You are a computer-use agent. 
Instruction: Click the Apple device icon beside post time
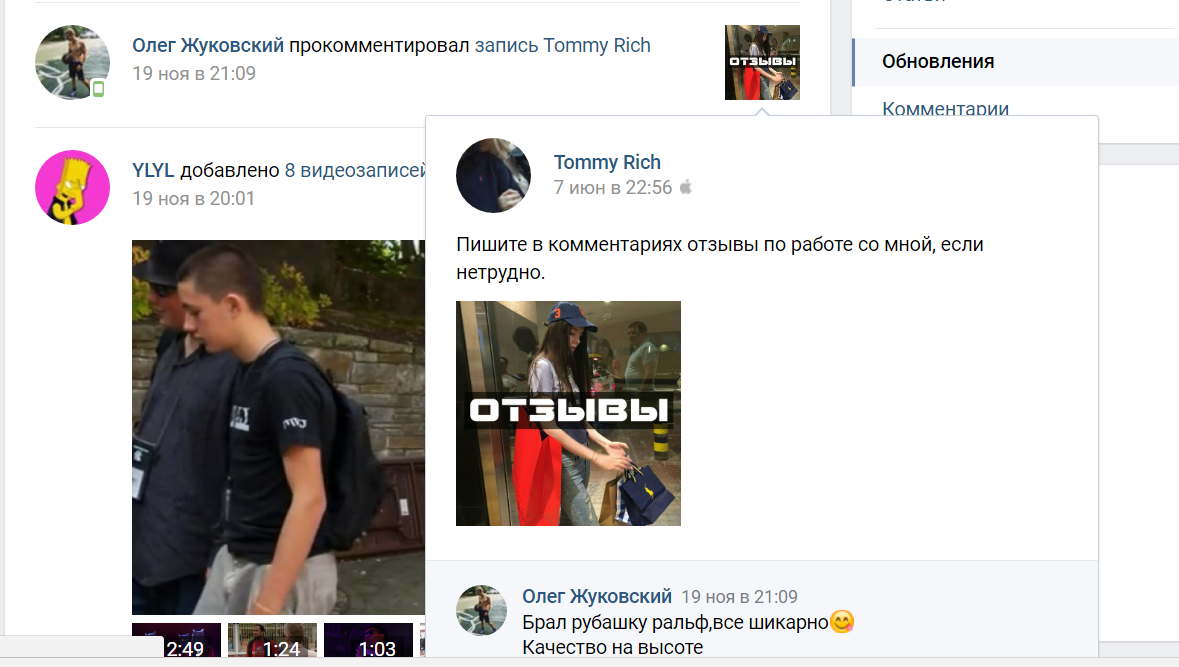click(686, 187)
